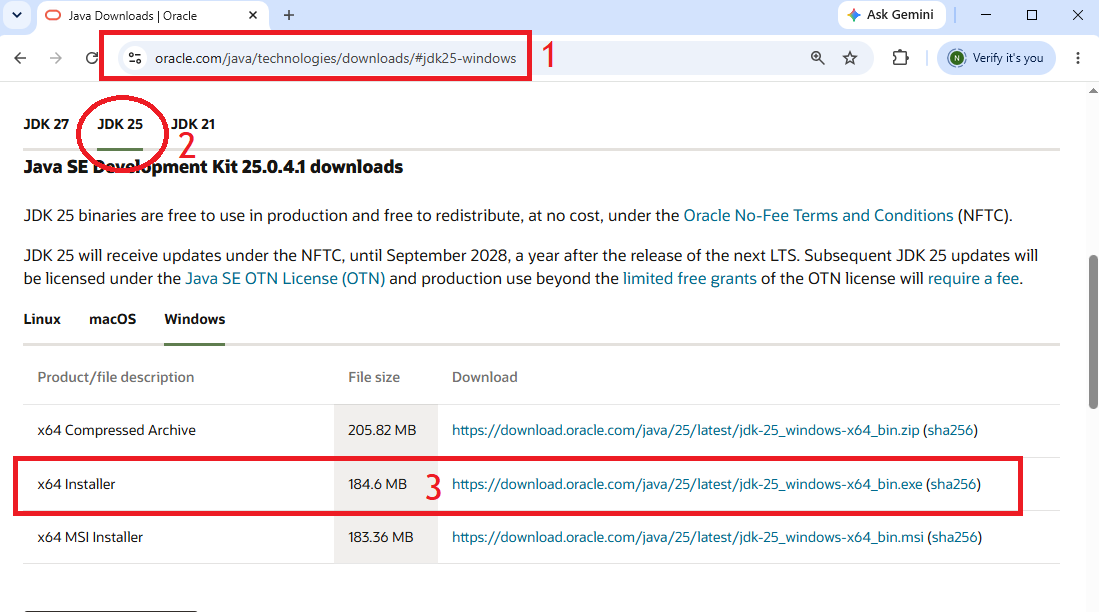The width and height of the screenshot is (1099, 612).
Task: Click the page vertical scrollbar thumb
Action: 1093,332
